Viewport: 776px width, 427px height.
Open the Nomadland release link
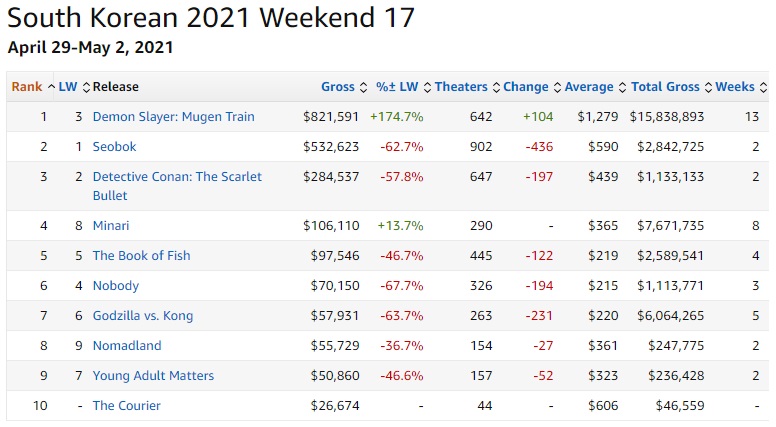(x=127, y=346)
